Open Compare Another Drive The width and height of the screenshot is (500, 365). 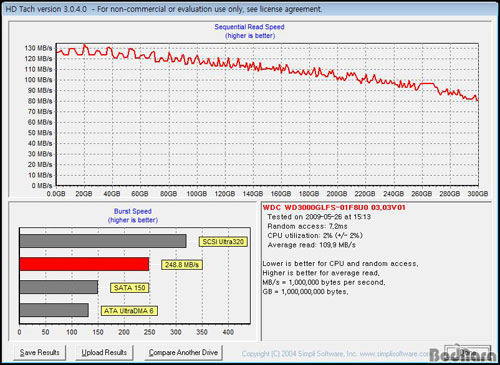183,353
